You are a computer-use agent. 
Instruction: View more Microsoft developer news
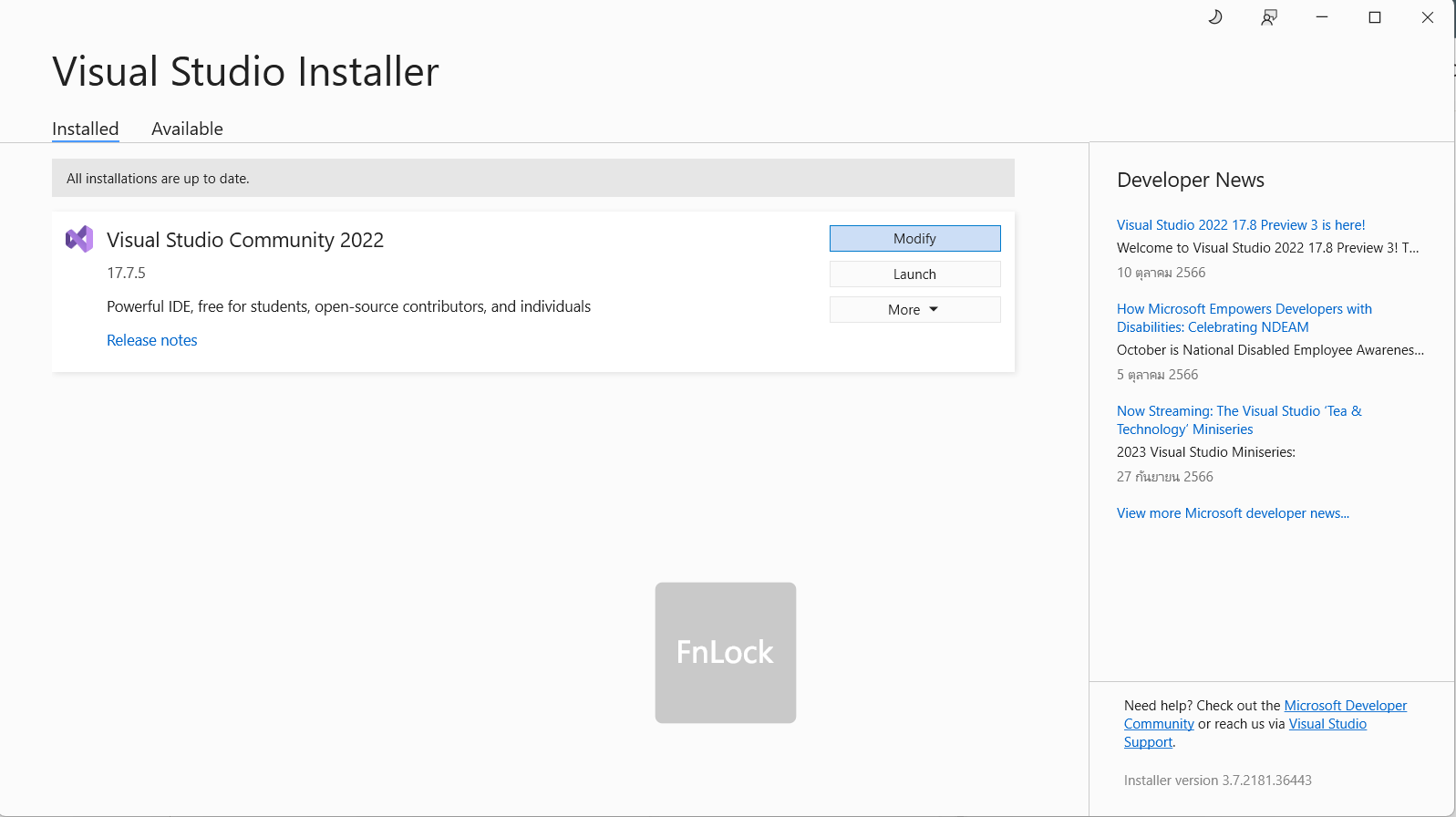1233,513
